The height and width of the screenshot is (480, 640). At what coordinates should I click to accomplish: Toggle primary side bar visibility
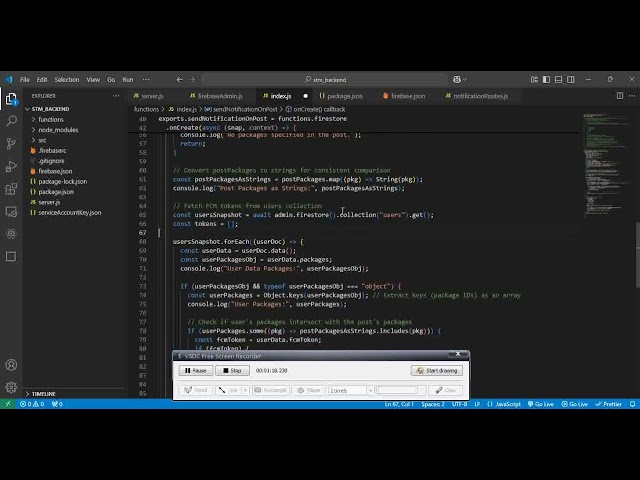(x=546, y=80)
